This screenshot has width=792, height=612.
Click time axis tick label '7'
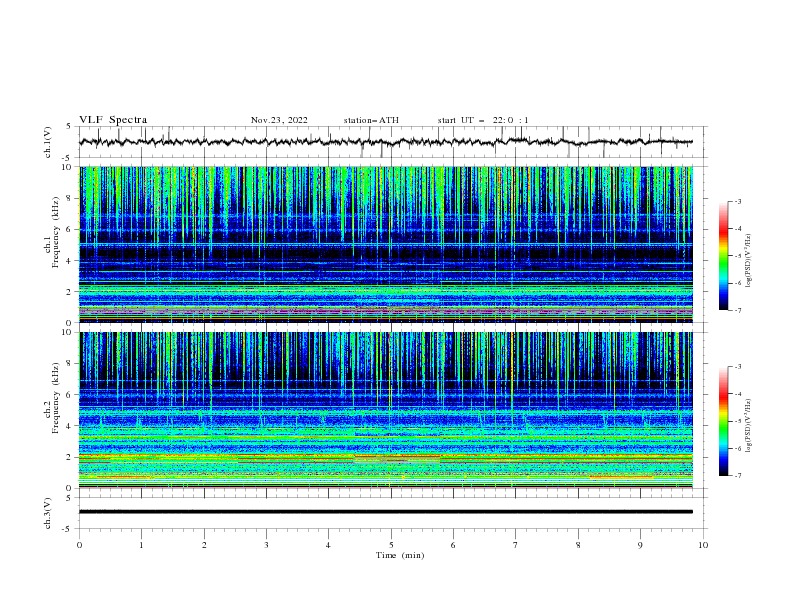pyautogui.click(x=516, y=545)
